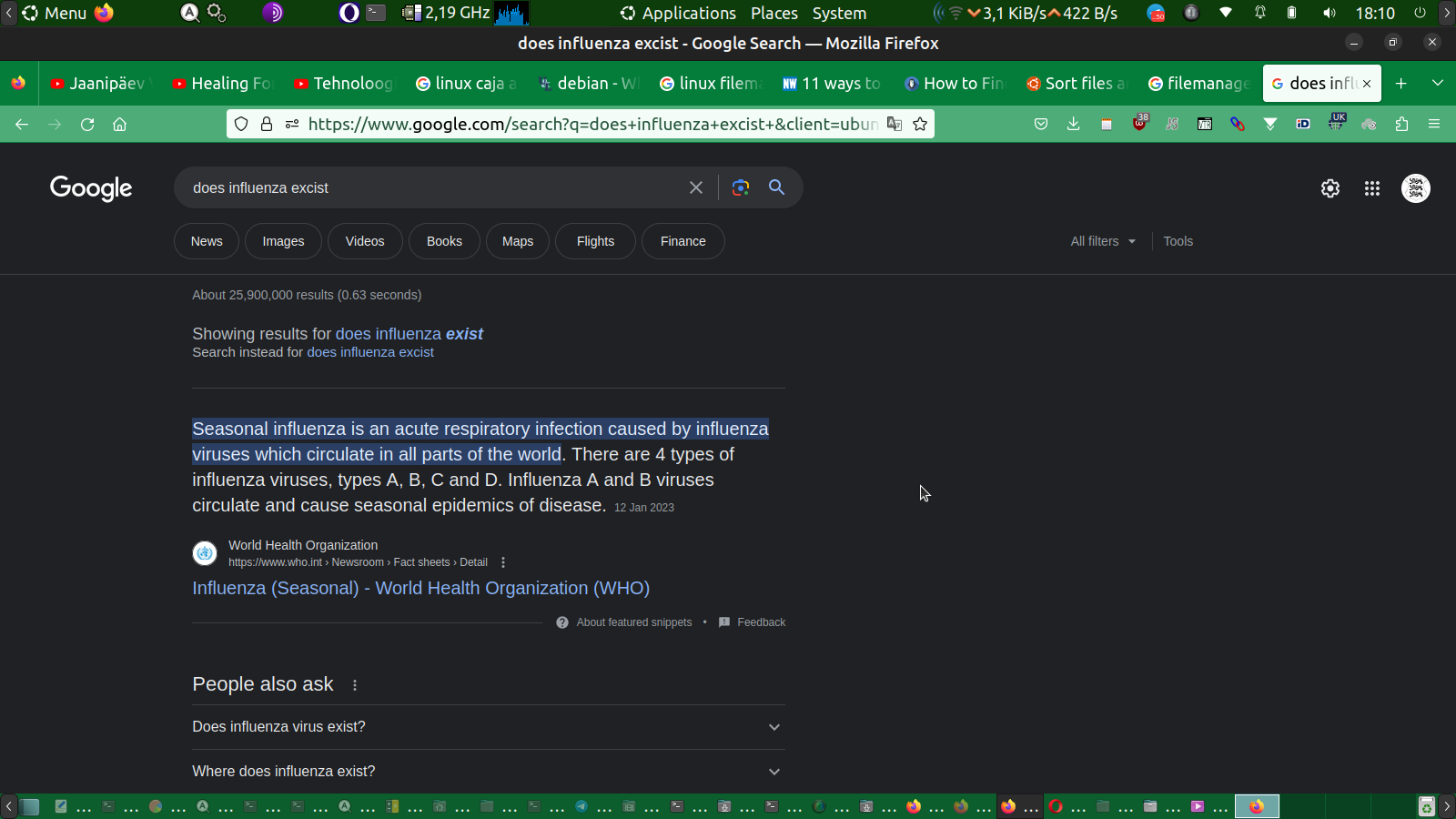Clear the Google search box
1456x819 pixels.
(696, 187)
